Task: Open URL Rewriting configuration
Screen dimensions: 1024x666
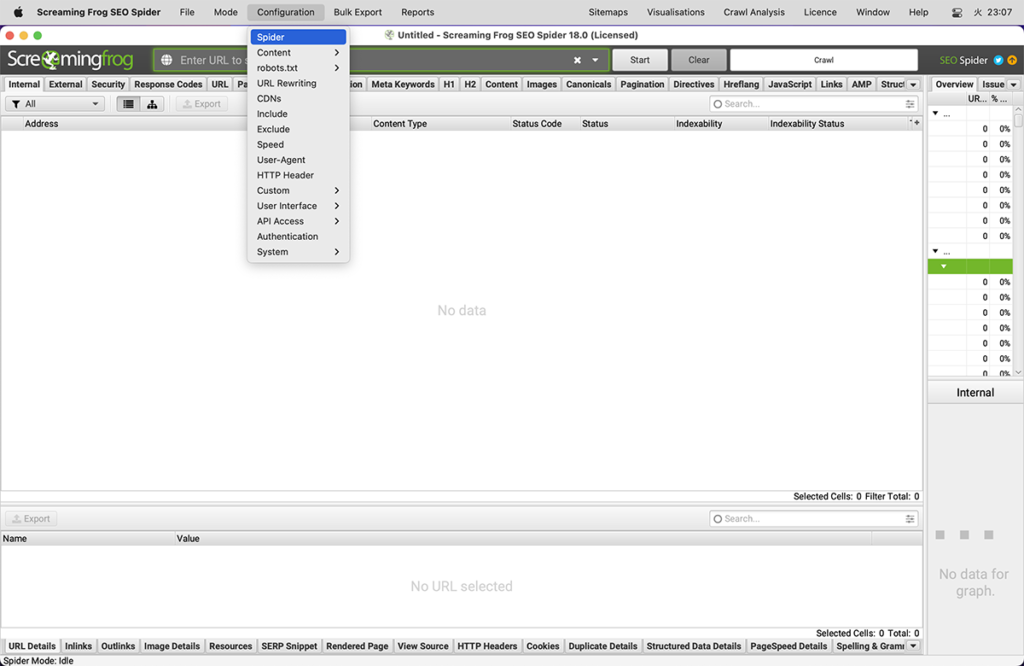Action: pyautogui.click(x=298, y=83)
